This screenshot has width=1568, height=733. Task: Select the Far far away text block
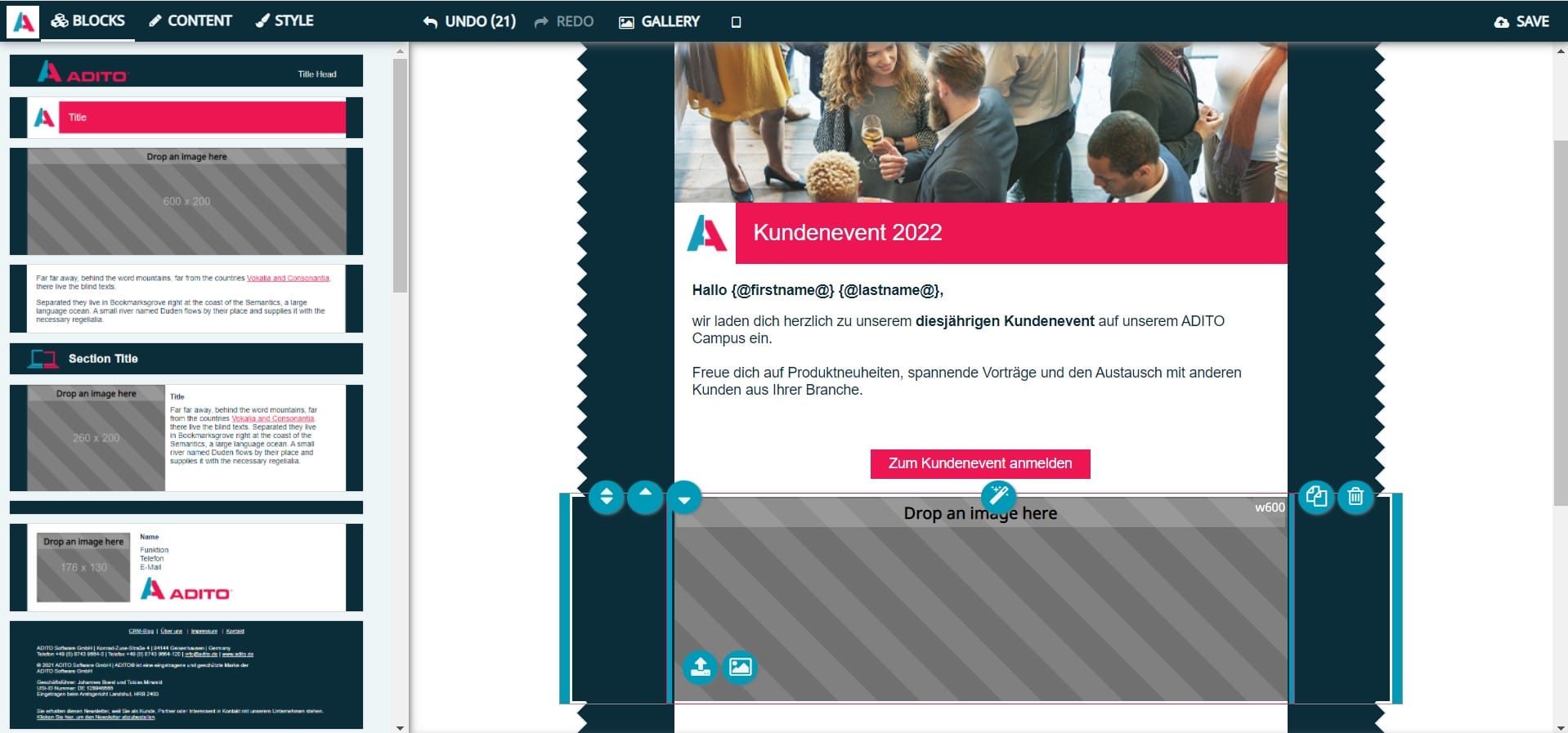tap(186, 298)
